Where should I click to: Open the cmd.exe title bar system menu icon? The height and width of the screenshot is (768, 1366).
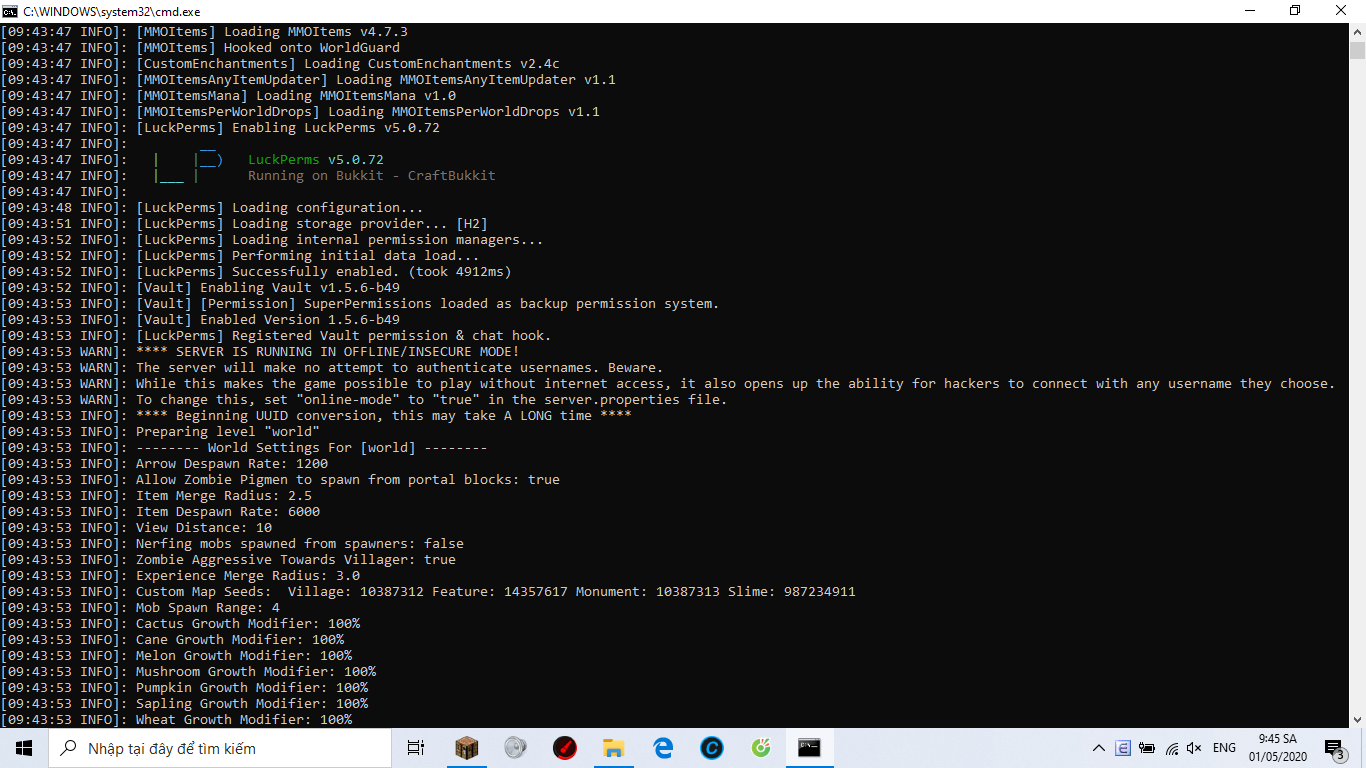click(9, 10)
